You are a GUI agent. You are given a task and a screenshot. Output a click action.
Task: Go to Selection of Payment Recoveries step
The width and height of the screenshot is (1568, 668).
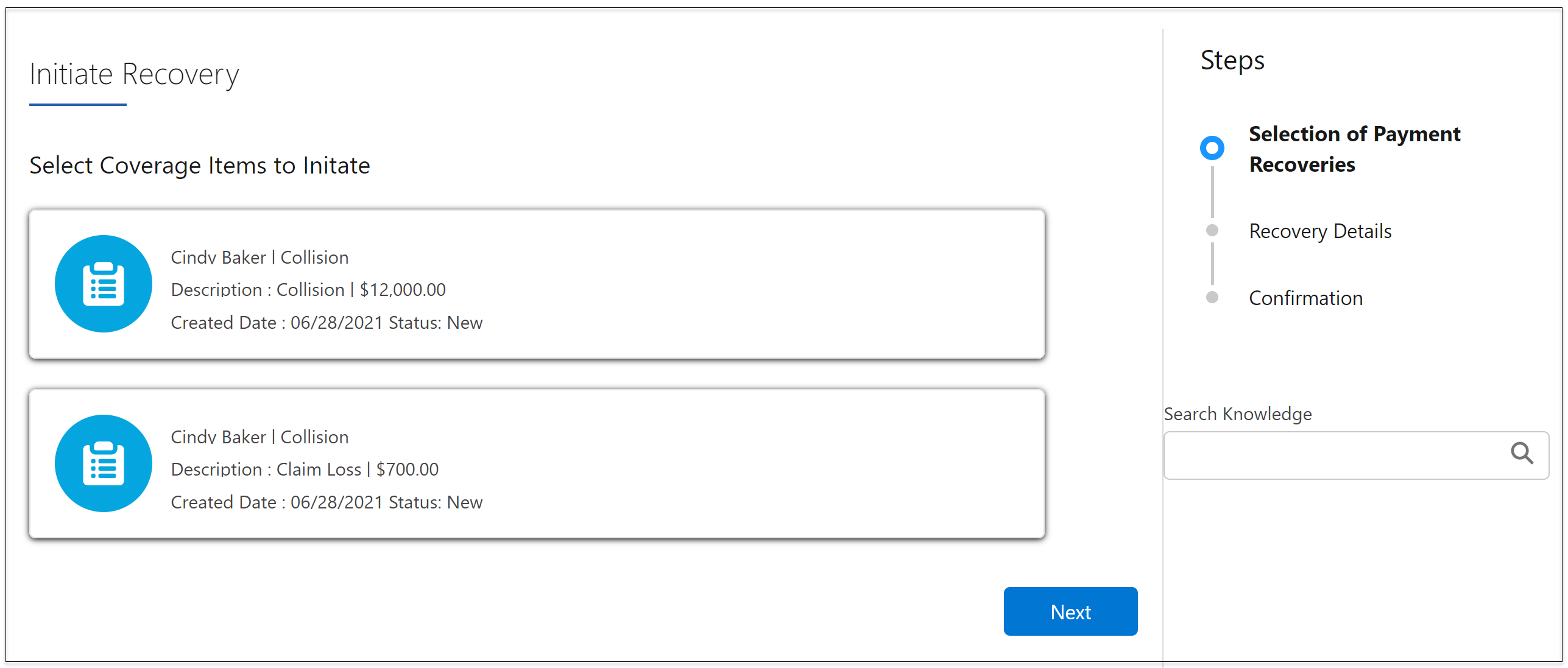coord(1354,149)
